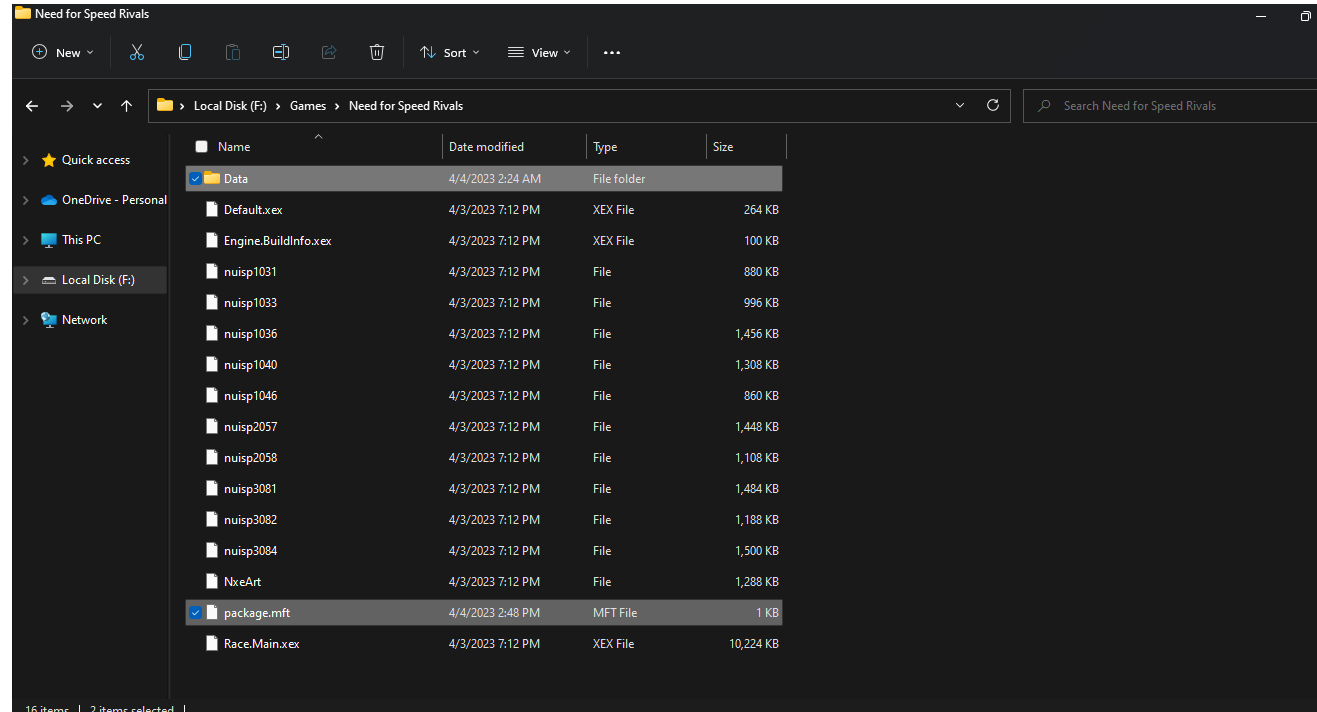Click the Engine.BuildInfo.xex file icon
Image resolution: width=1317 pixels, height=712 pixels.
click(211, 240)
